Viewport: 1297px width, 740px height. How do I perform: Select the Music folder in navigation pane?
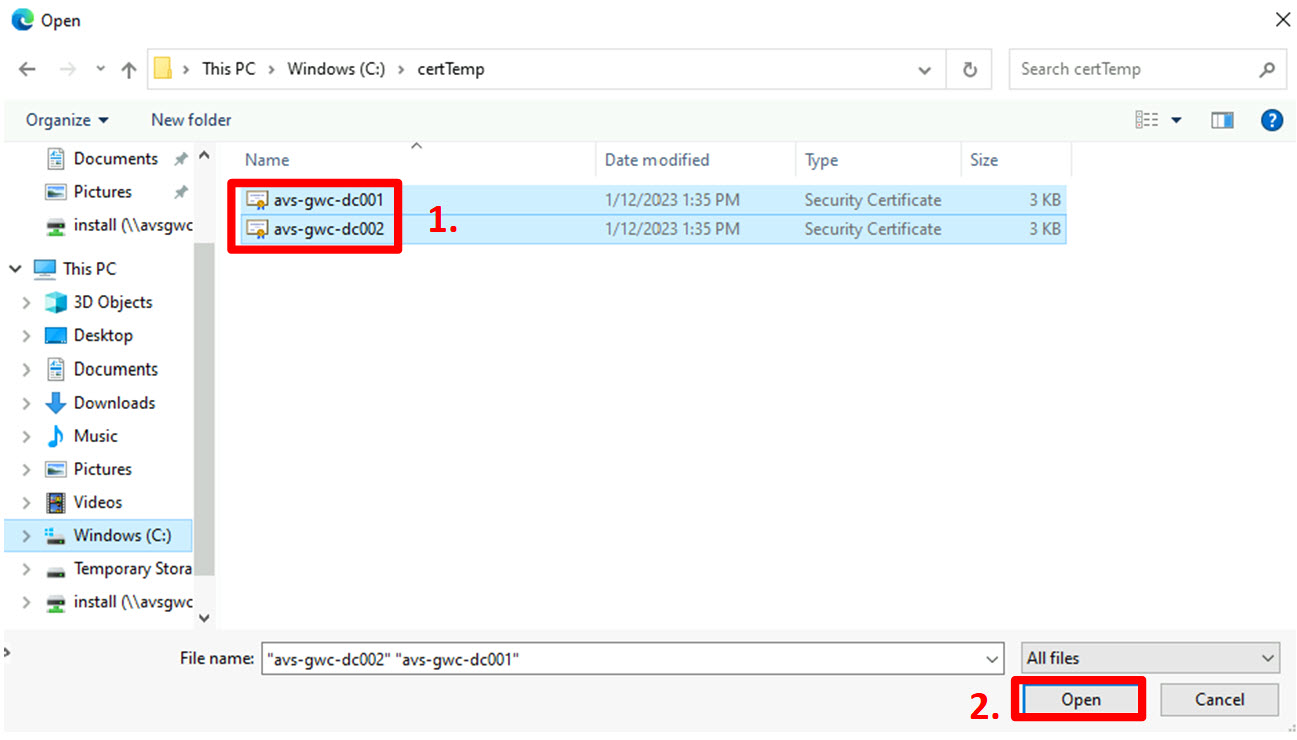pos(97,435)
